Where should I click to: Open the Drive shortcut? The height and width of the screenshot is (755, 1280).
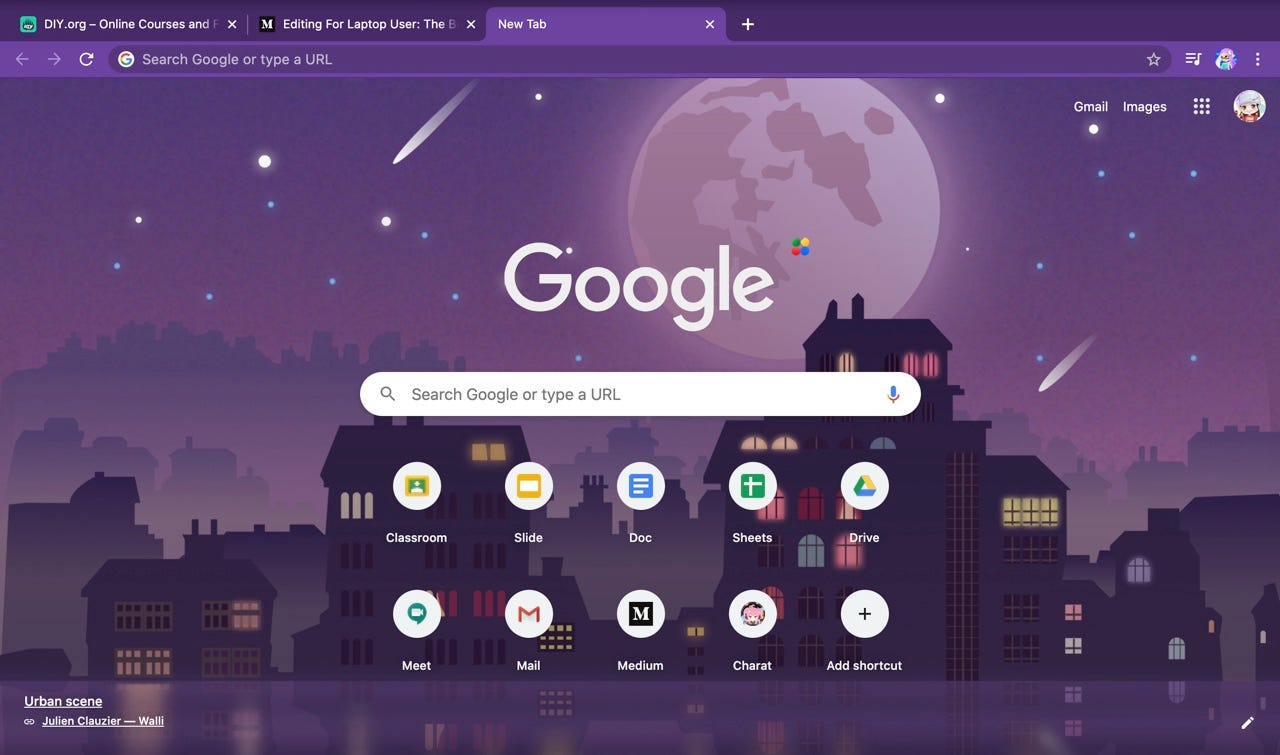[x=865, y=487]
